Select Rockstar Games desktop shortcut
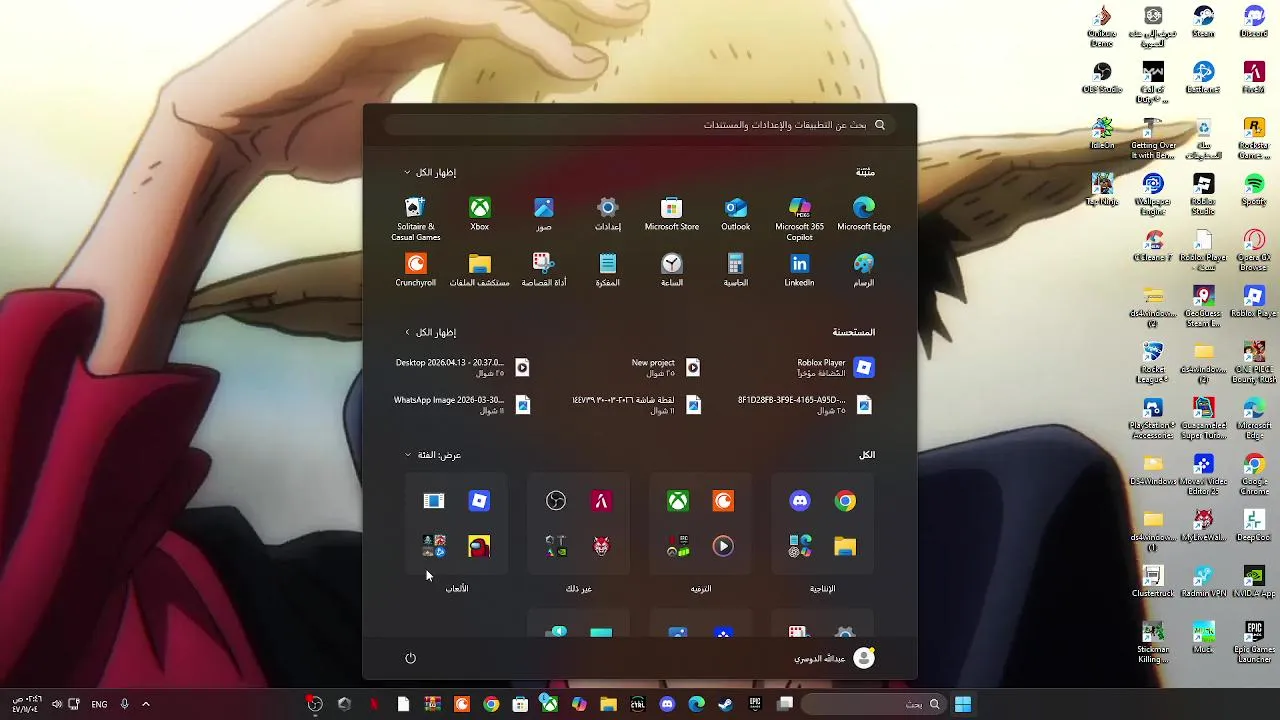The height and width of the screenshot is (720, 1280). [1254, 138]
